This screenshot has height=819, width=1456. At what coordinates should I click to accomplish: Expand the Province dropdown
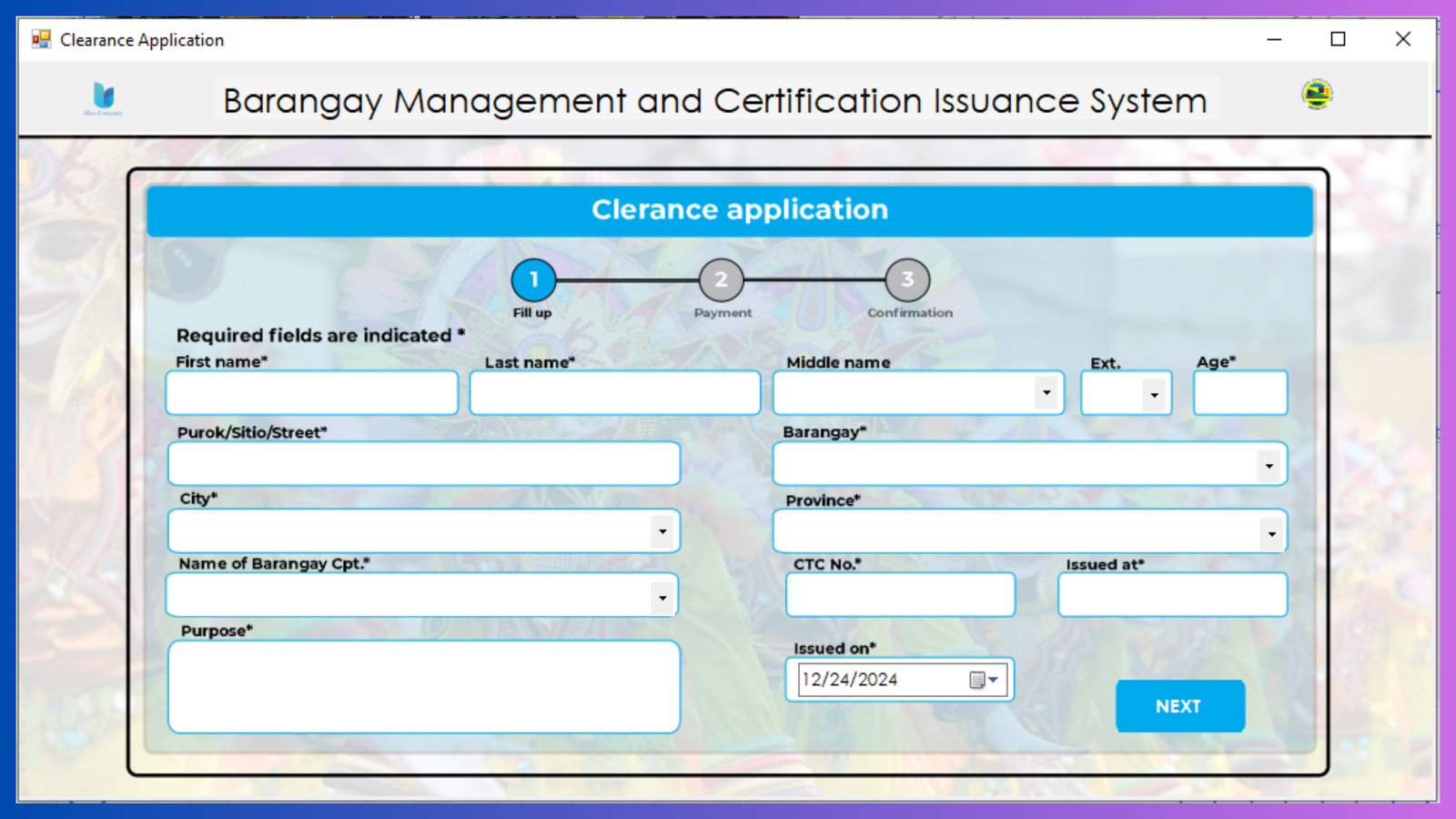tap(1271, 533)
